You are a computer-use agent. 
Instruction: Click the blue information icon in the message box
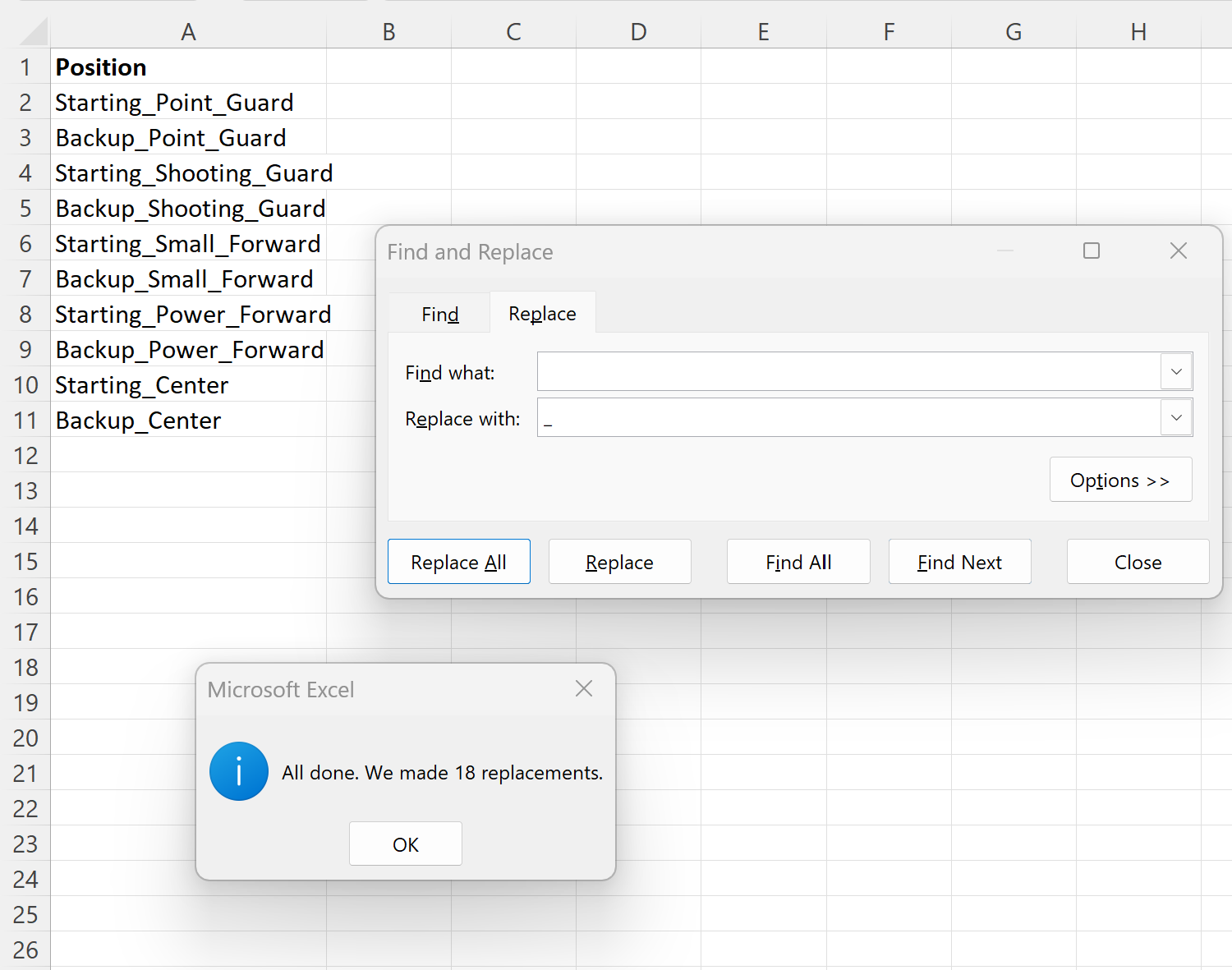(239, 771)
